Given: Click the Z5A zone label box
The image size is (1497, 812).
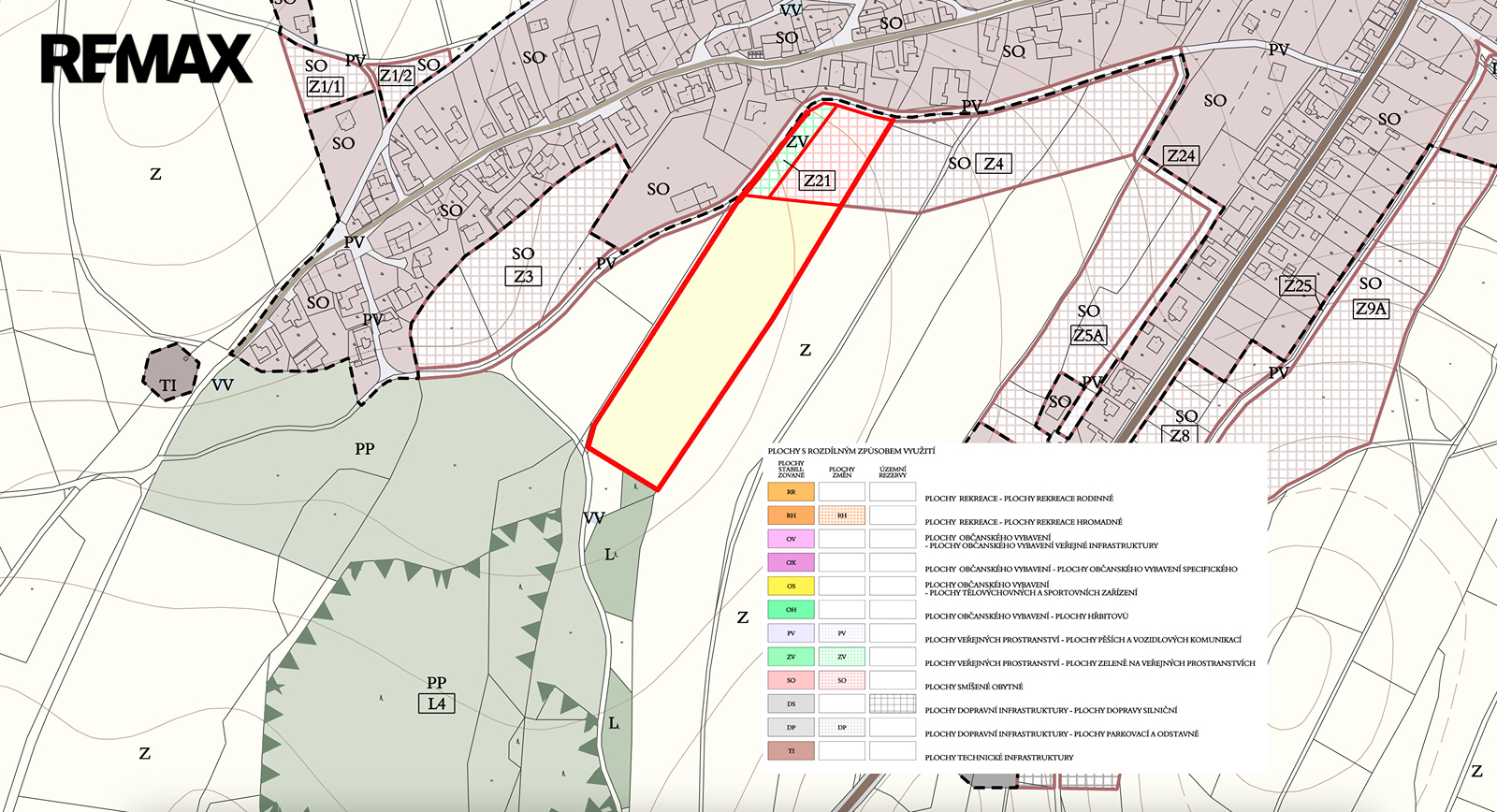Looking at the screenshot, I should [1088, 335].
